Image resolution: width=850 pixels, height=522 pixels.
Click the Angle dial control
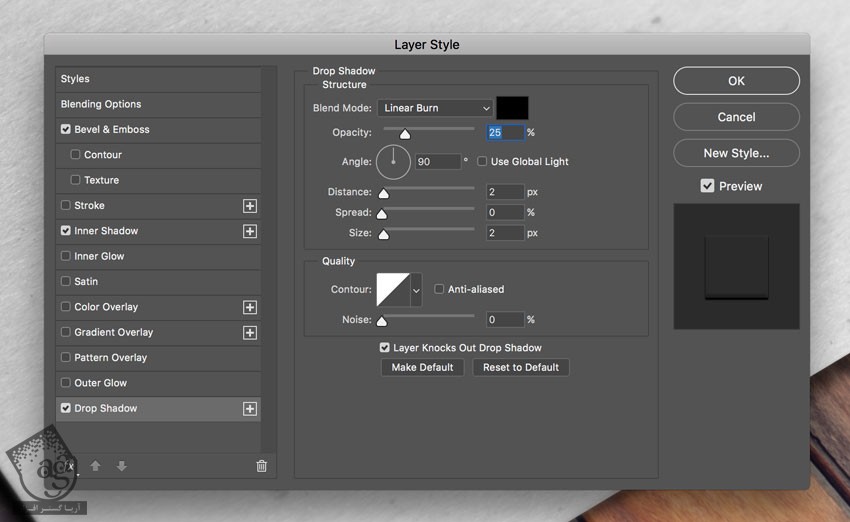click(x=393, y=161)
